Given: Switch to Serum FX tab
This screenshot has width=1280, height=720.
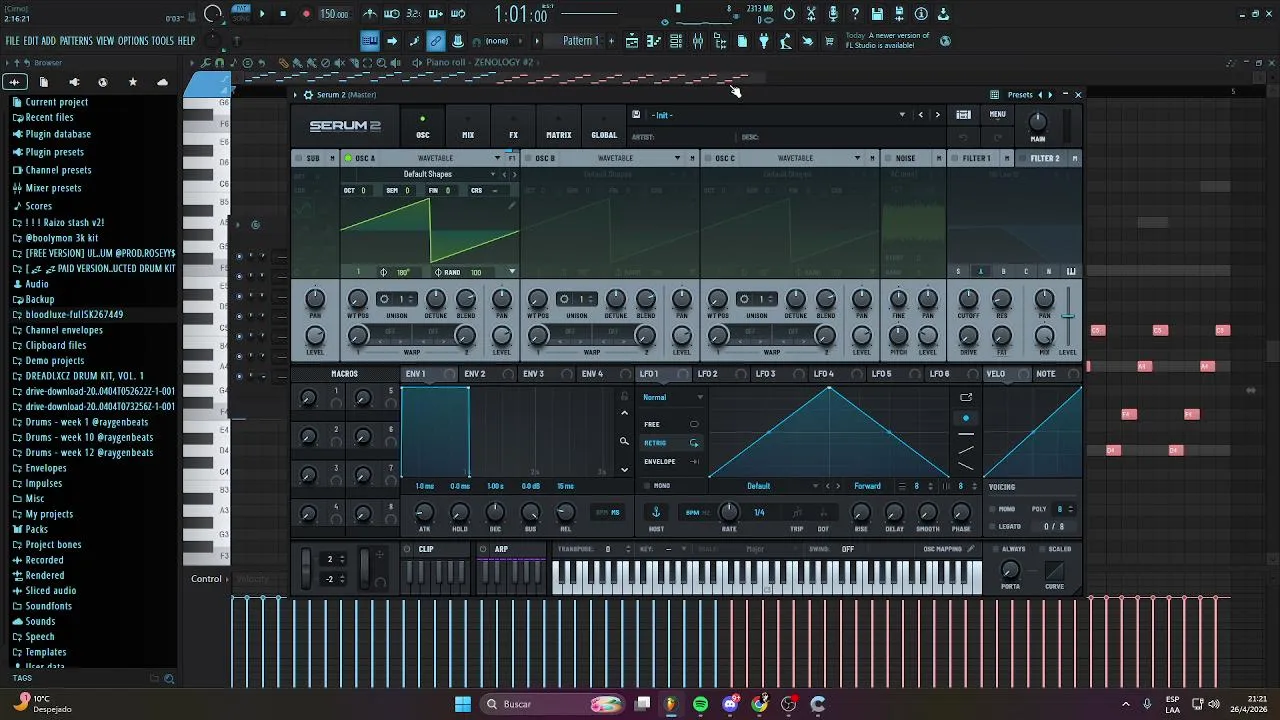Looking at the screenshot, I should click(513, 128).
